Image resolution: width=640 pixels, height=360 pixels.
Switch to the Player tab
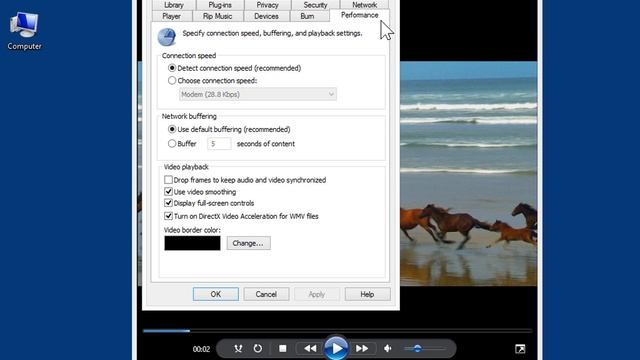point(171,16)
